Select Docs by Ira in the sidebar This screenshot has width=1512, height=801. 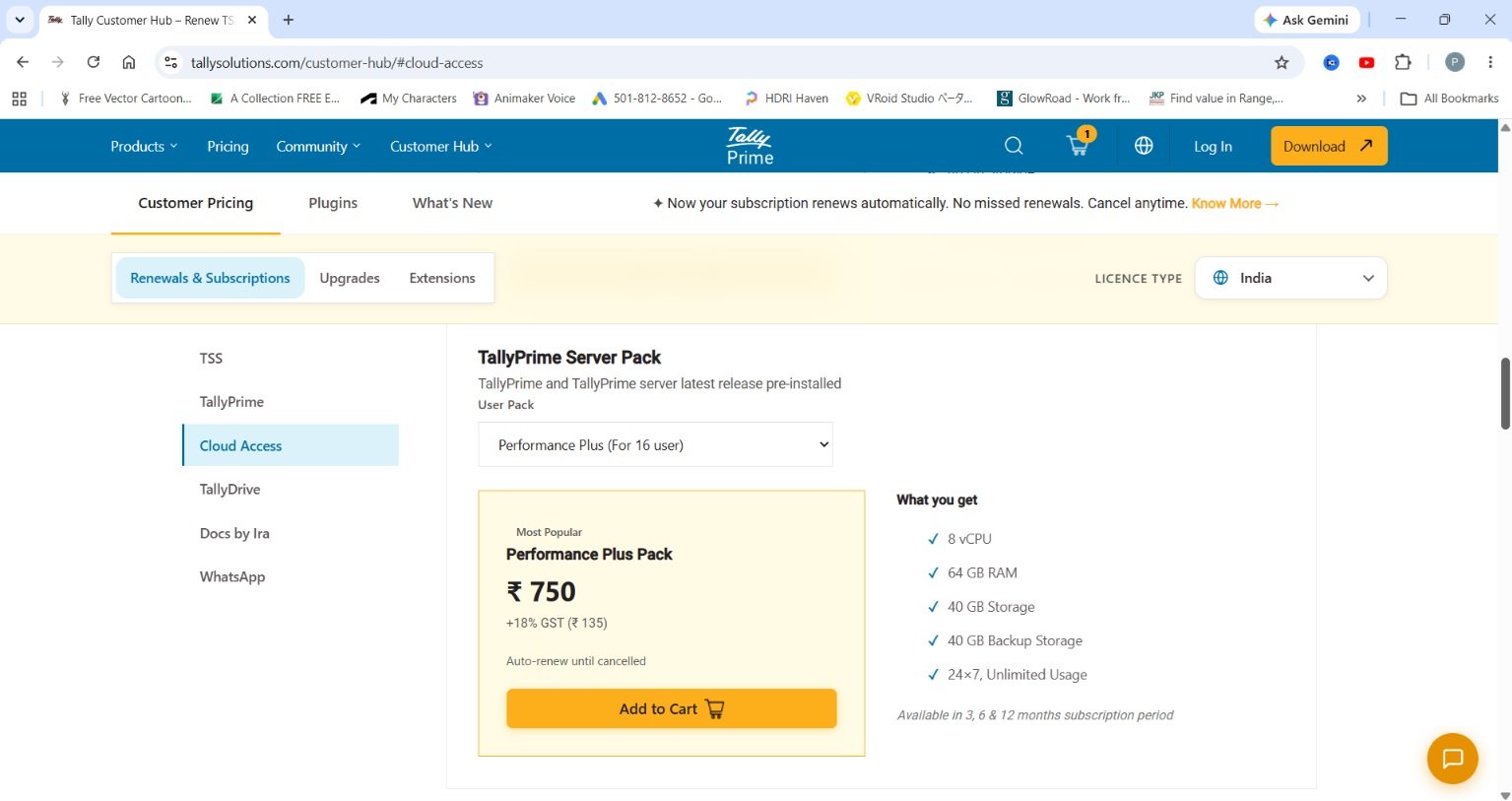click(234, 533)
